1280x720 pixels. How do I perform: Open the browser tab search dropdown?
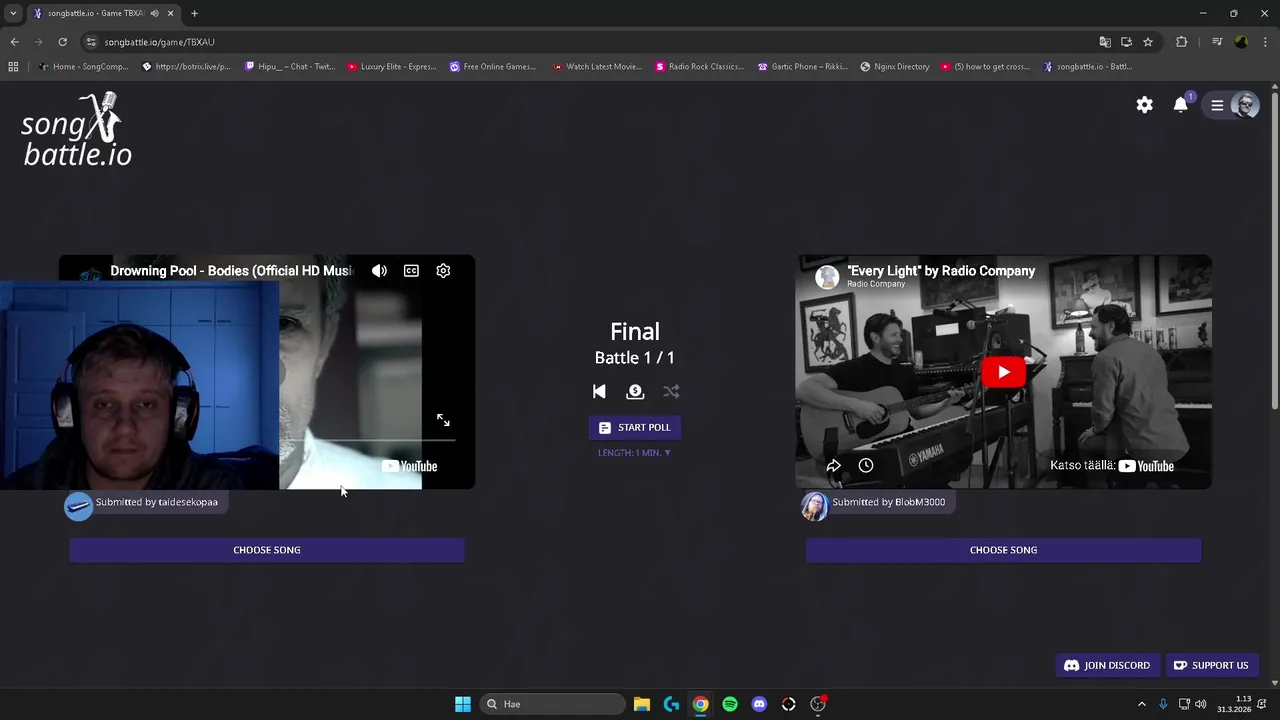click(x=13, y=13)
